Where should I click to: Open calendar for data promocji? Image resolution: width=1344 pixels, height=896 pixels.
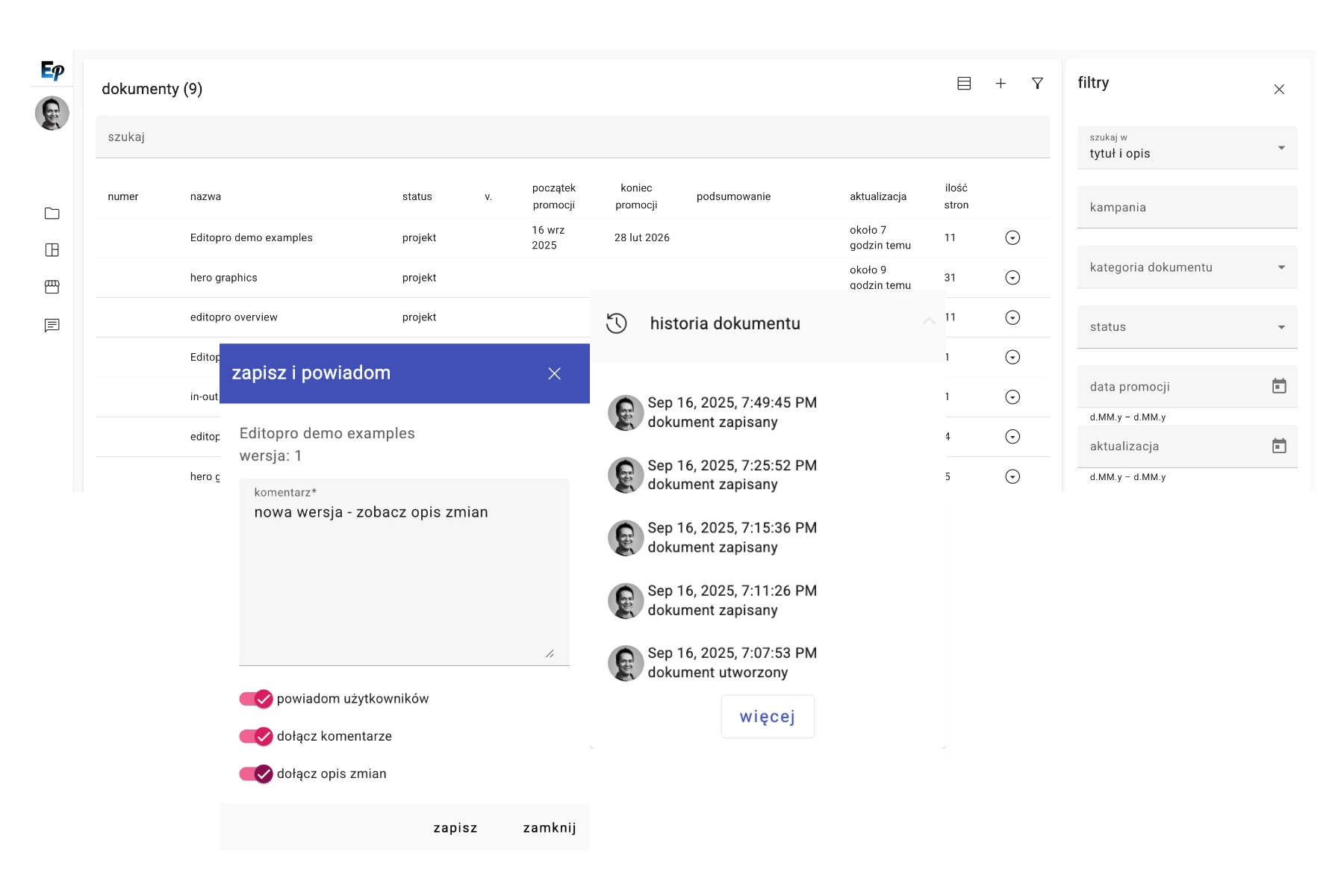[1279, 386]
